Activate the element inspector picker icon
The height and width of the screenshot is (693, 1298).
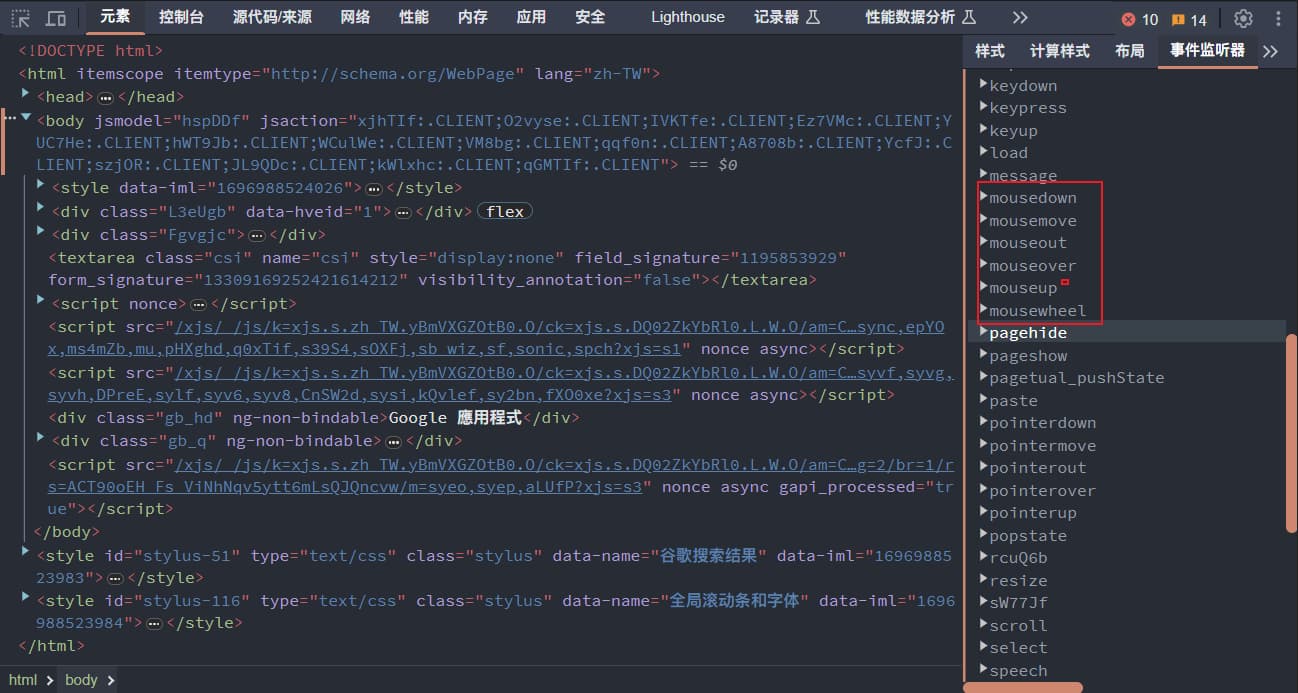coord(20,18)
